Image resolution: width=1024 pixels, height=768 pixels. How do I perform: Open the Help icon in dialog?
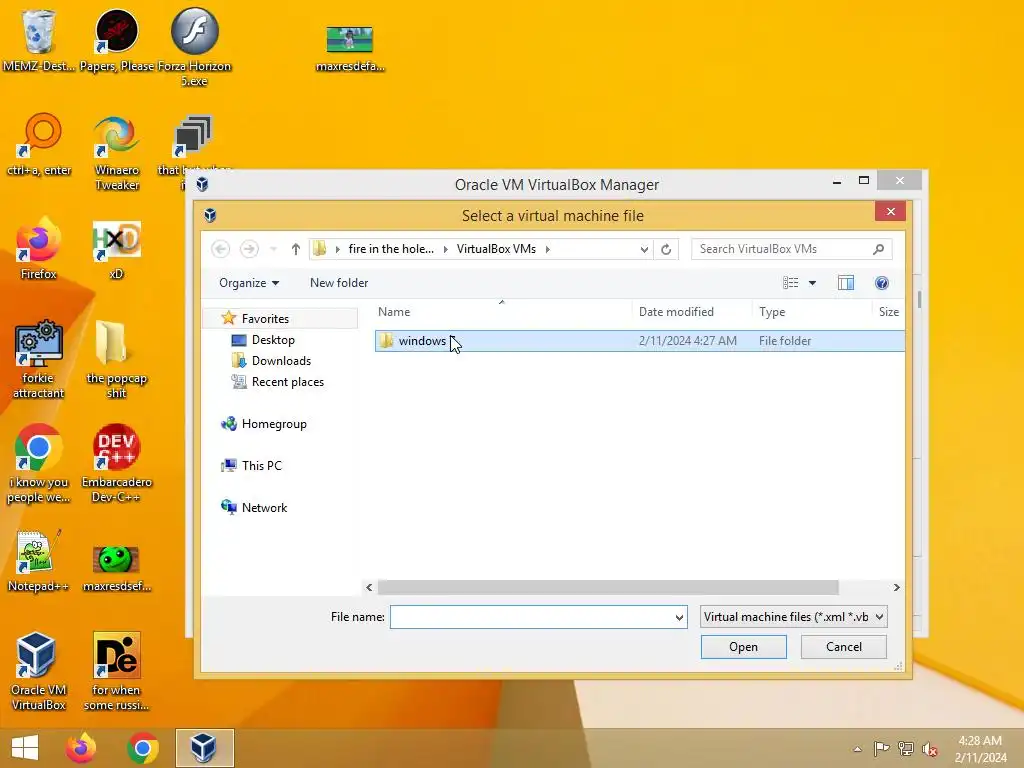pyautogui.click(x=882, y=283)
